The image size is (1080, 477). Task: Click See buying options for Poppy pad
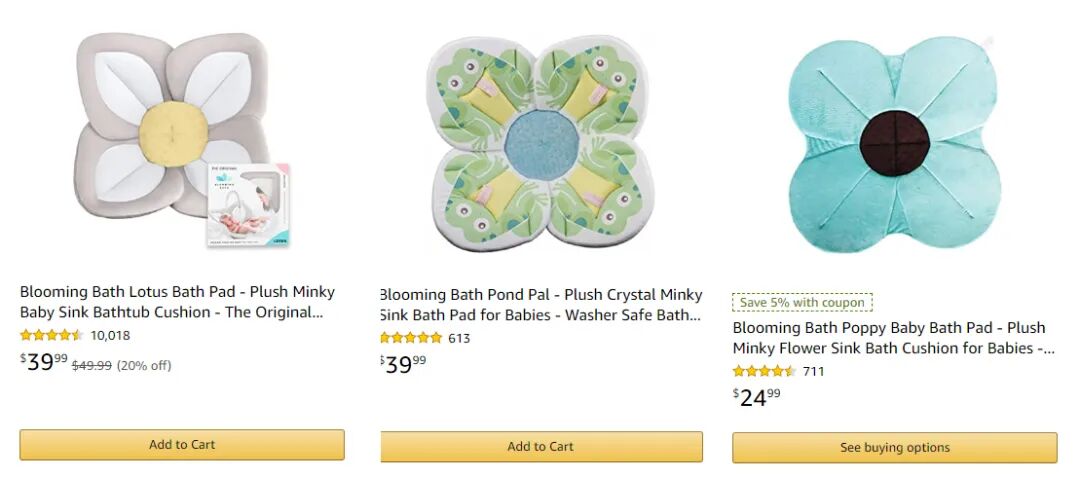(895, 447)
